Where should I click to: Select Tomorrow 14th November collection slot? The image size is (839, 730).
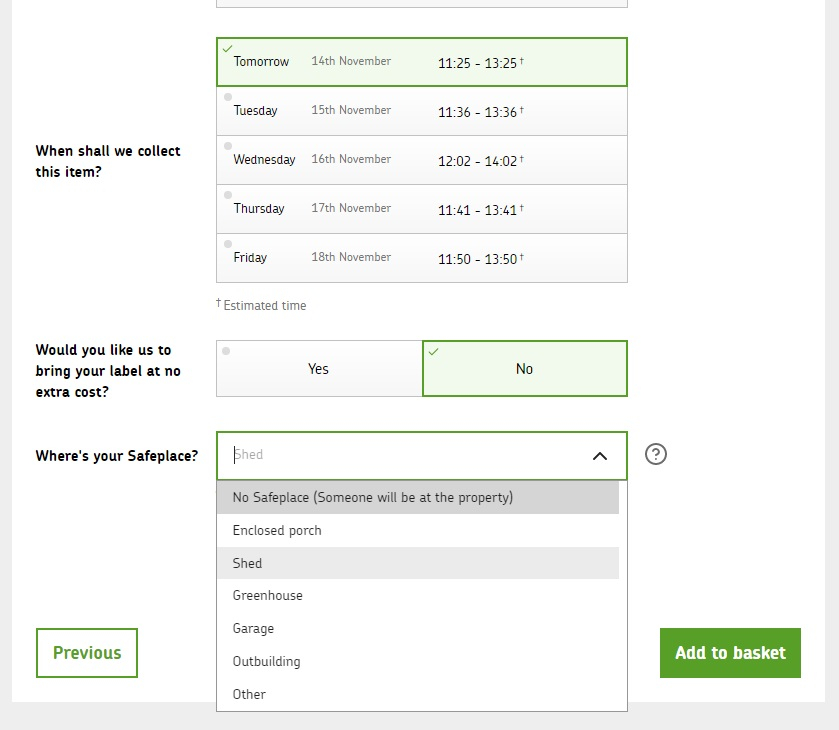[422, 62]
